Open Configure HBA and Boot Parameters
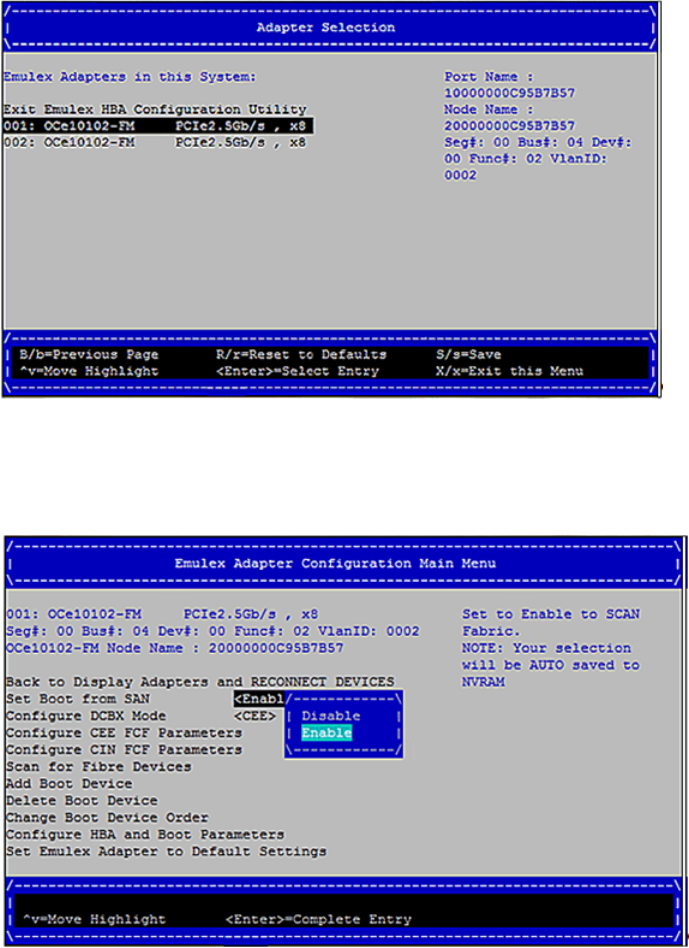This screenshot has height=948, width=689. point(145,834)
